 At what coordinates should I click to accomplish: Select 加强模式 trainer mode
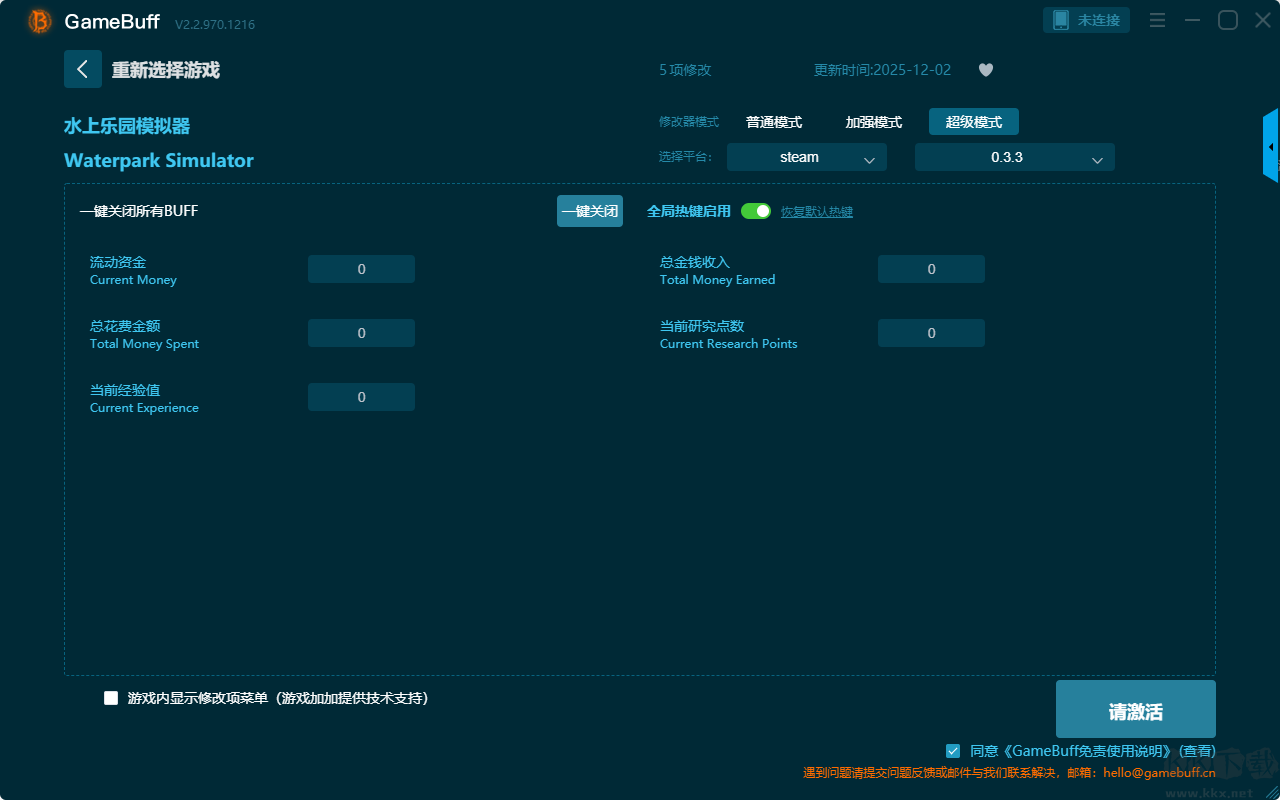(874, 122)
